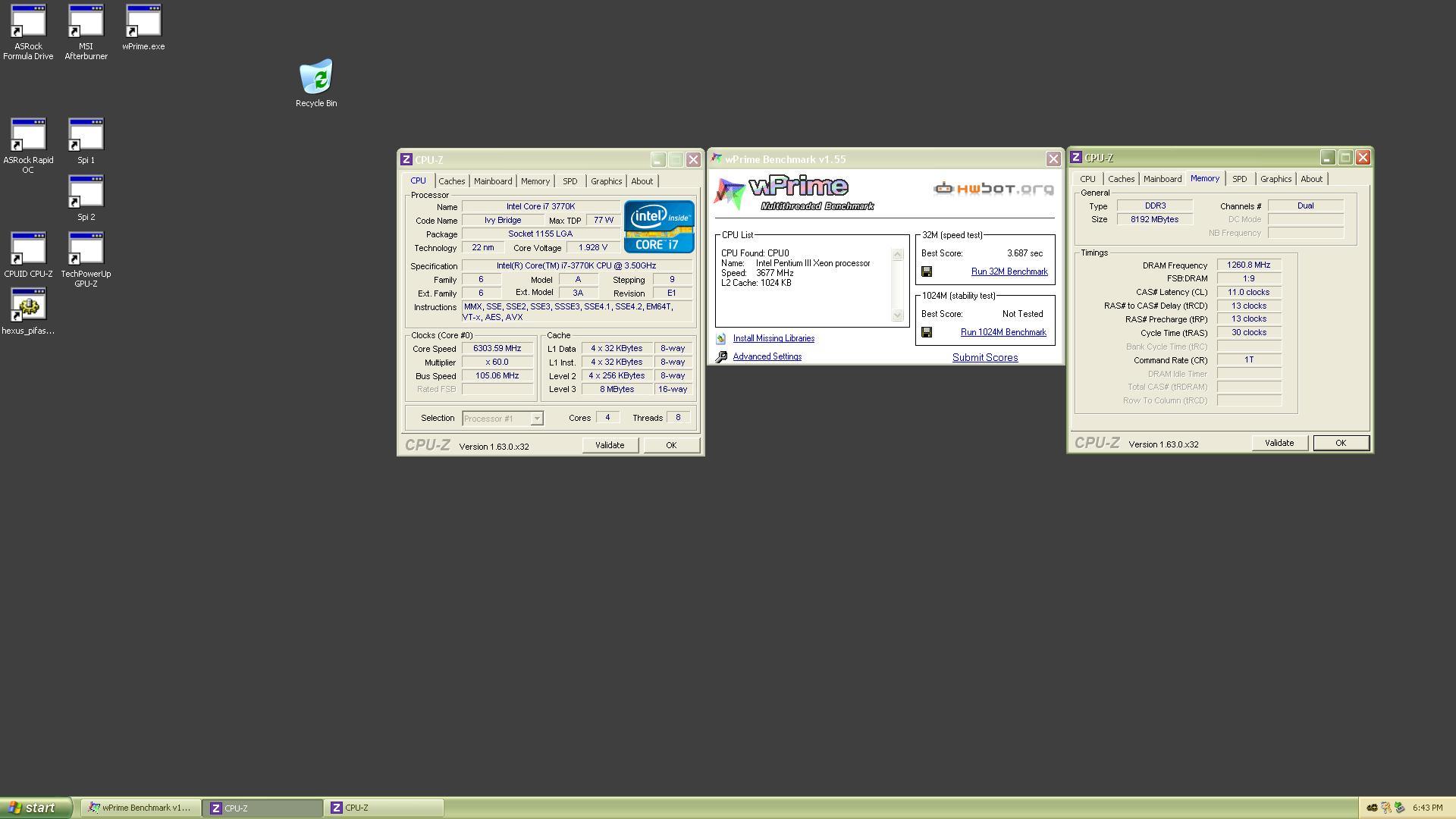The image size is (1456, 819).
Task: Open Memory tab in left CPU-Z window
Action: [x=535, y=181]
